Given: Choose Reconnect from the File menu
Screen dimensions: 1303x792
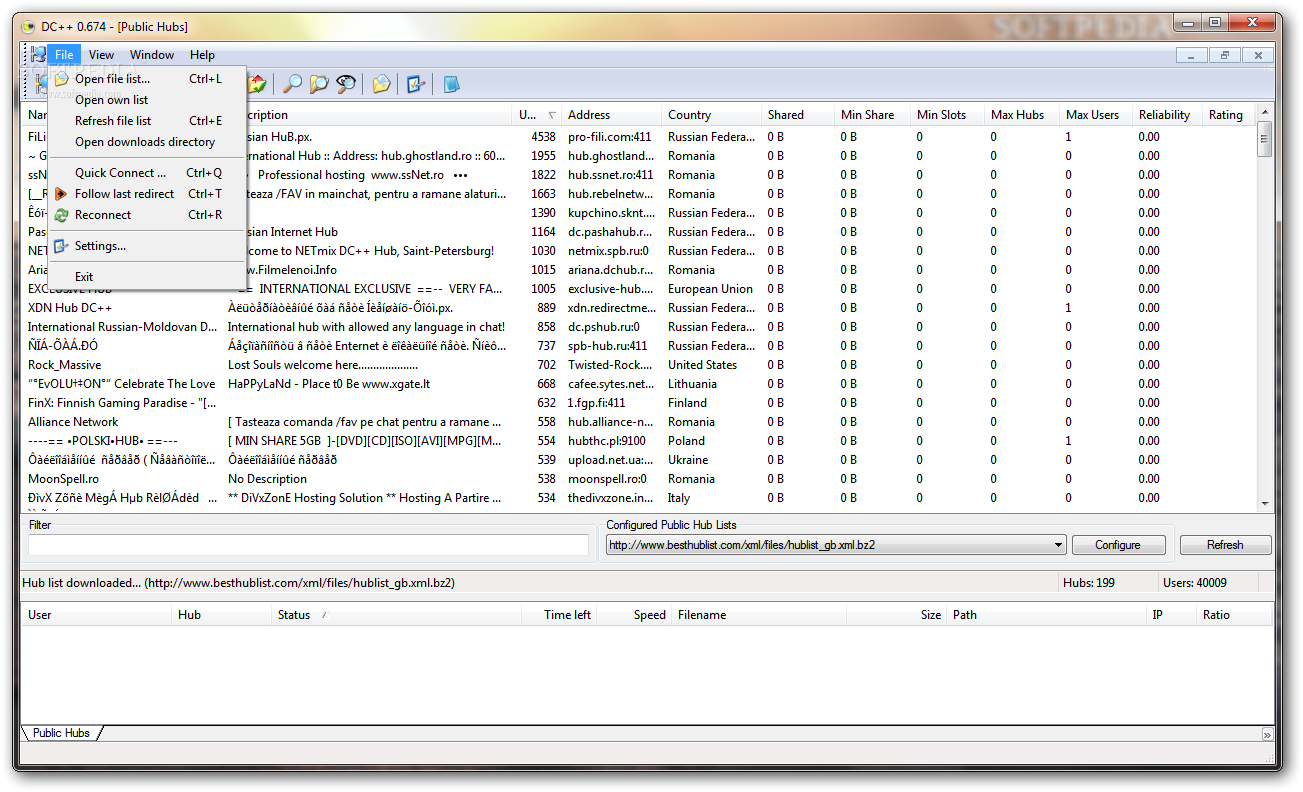Looking at the screenshot, I should (147, 215).
